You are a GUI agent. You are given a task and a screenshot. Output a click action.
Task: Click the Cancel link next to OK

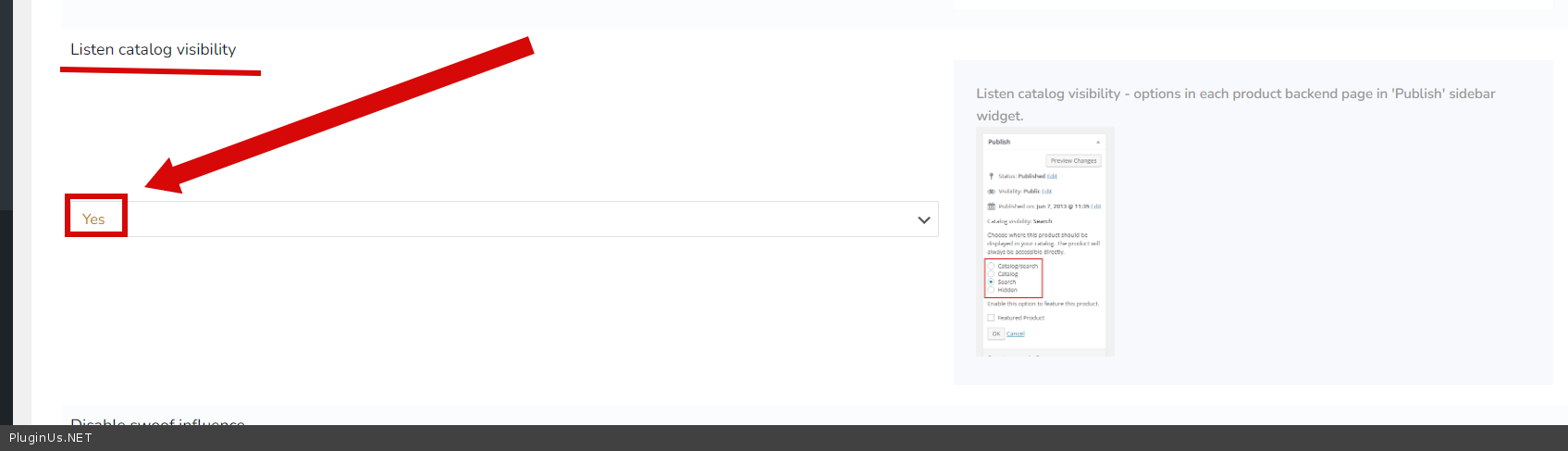click(1015, 334)
